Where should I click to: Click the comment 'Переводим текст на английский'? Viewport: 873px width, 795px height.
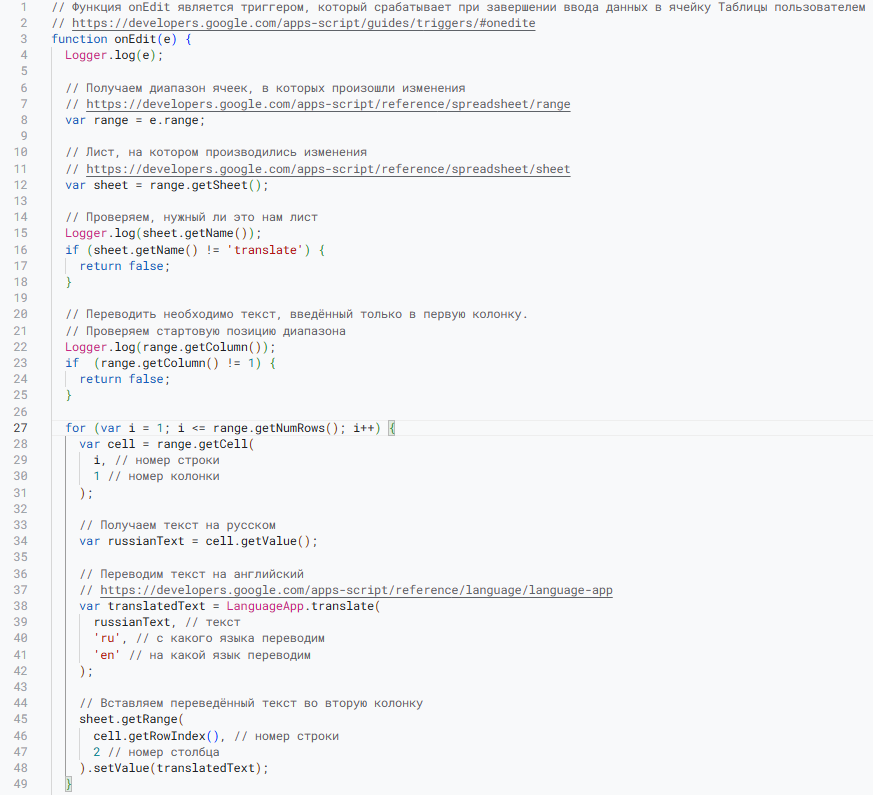[x=192, y=574]
